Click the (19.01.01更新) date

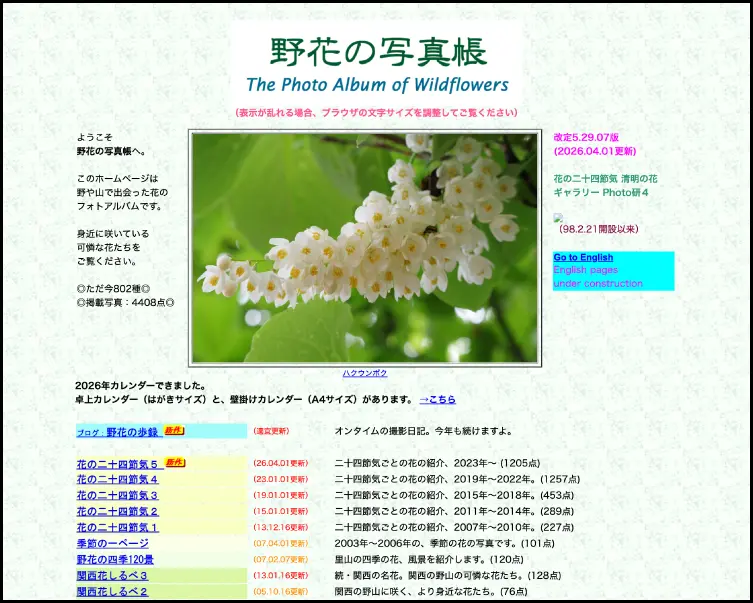point(280,495)
